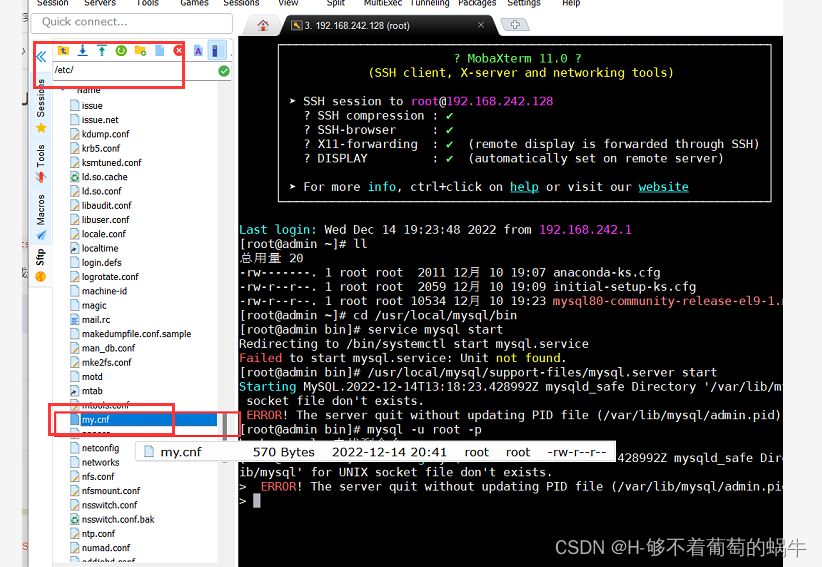Click the home tab icon

(263, 25)
